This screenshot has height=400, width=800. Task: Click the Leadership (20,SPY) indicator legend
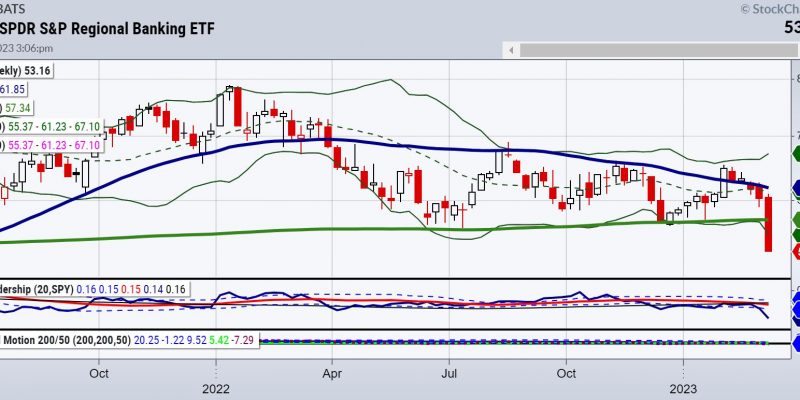pyautogui.click(x=95, y=289)
